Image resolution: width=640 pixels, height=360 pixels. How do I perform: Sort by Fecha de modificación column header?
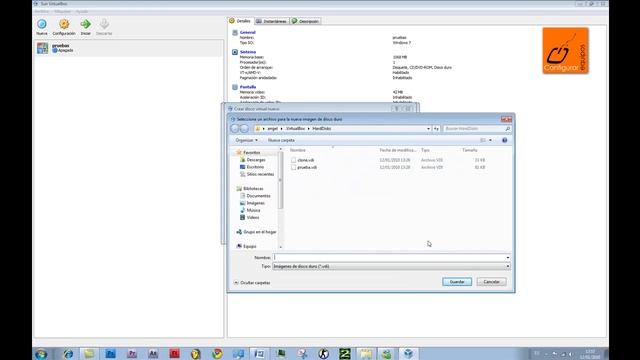tap(398, 150)
